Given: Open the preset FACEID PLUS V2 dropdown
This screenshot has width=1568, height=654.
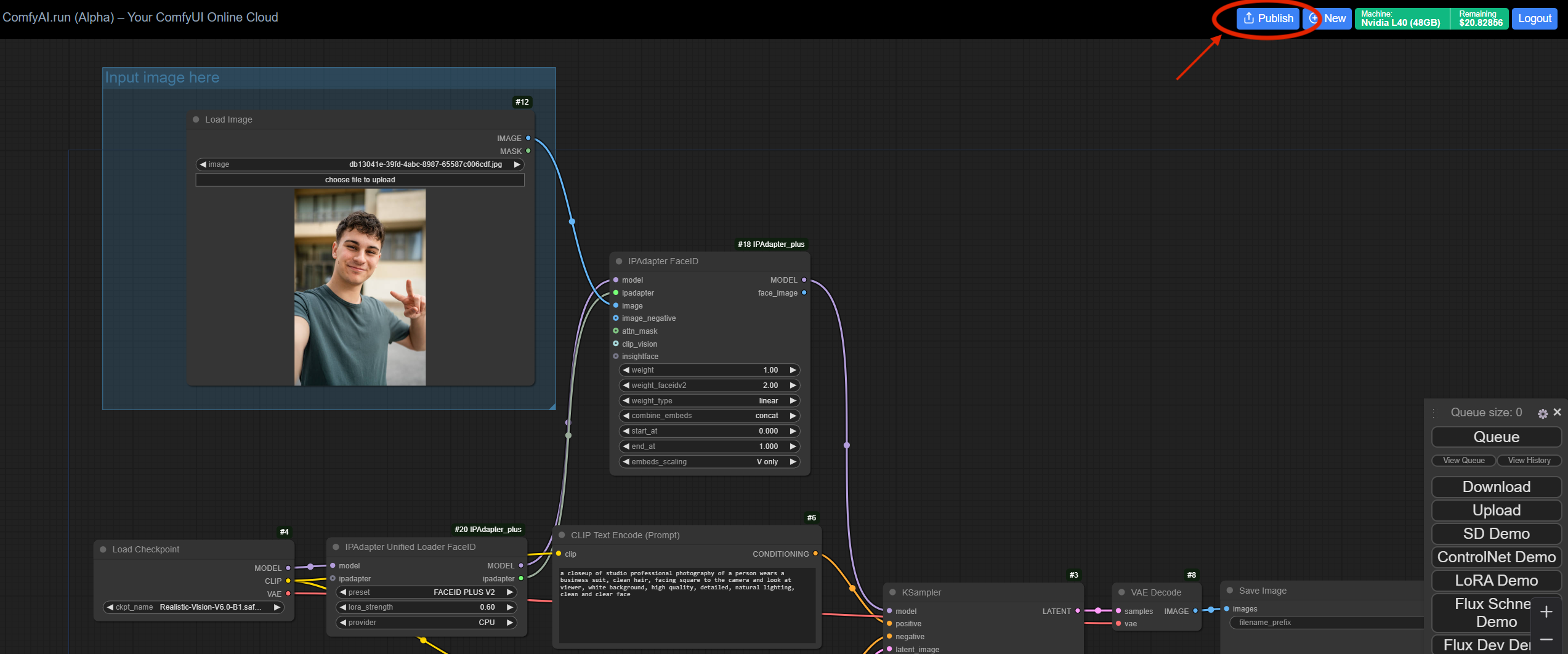Looking at the screenshot, I should tap(427, 592).
